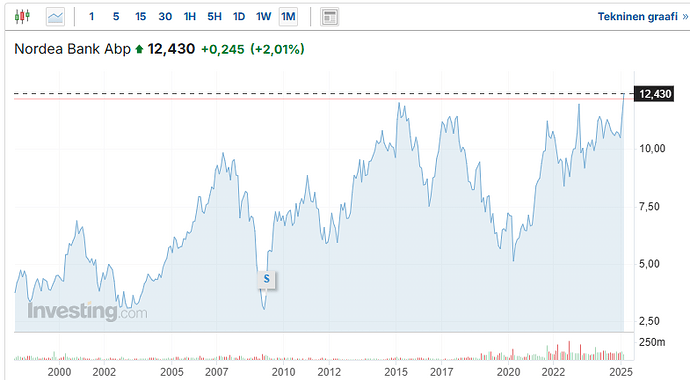Click the green up arrow price indicator

point(139,49)
